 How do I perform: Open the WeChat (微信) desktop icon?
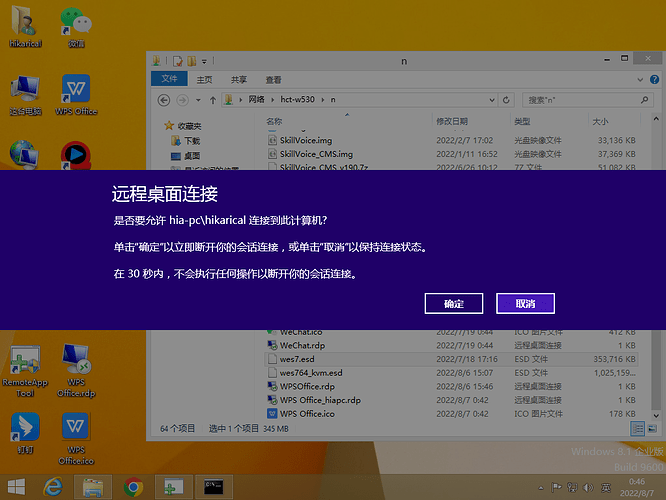tap(76, 27)
